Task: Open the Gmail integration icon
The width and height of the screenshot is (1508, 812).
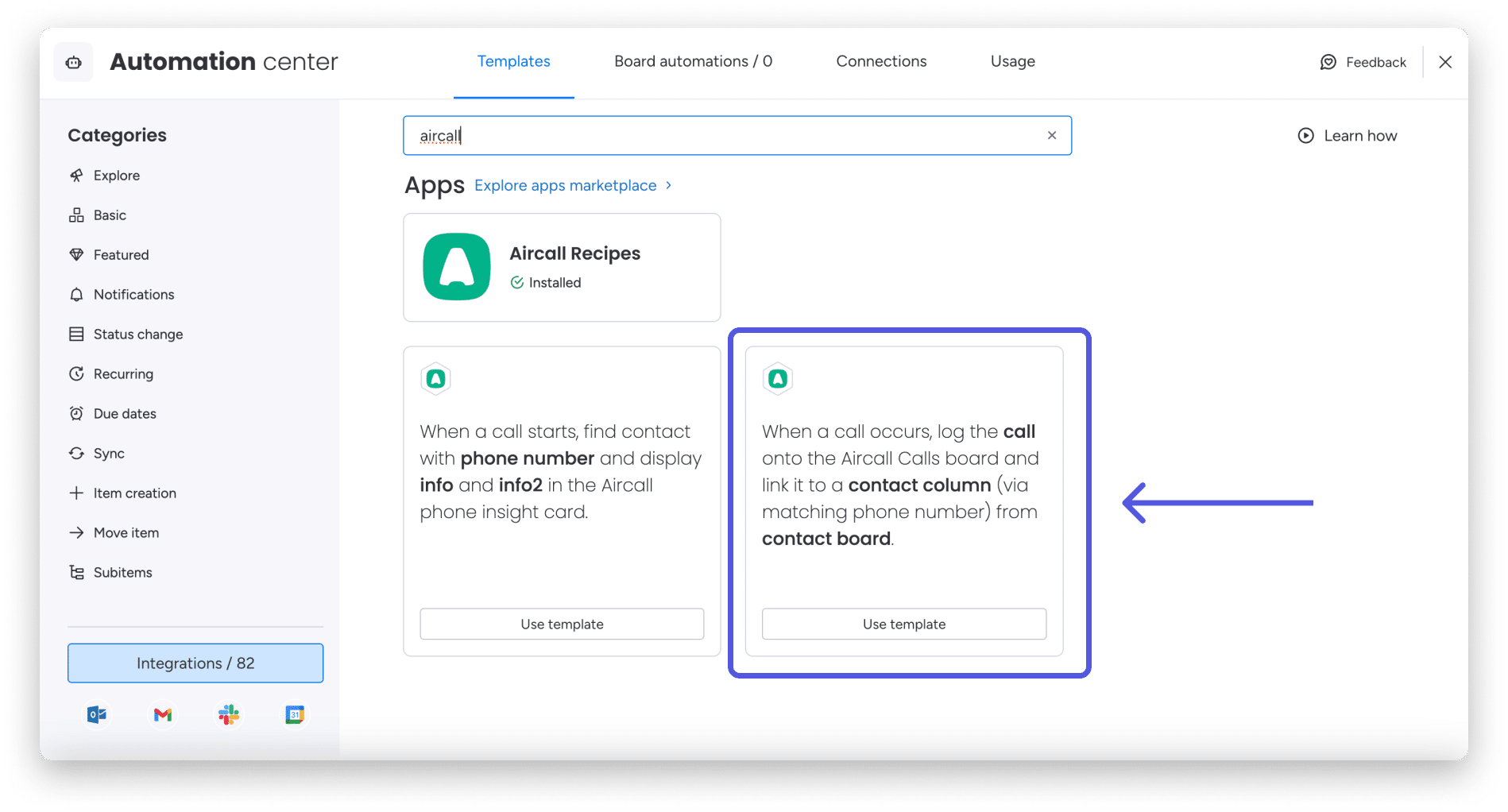Action: (163, 715)
